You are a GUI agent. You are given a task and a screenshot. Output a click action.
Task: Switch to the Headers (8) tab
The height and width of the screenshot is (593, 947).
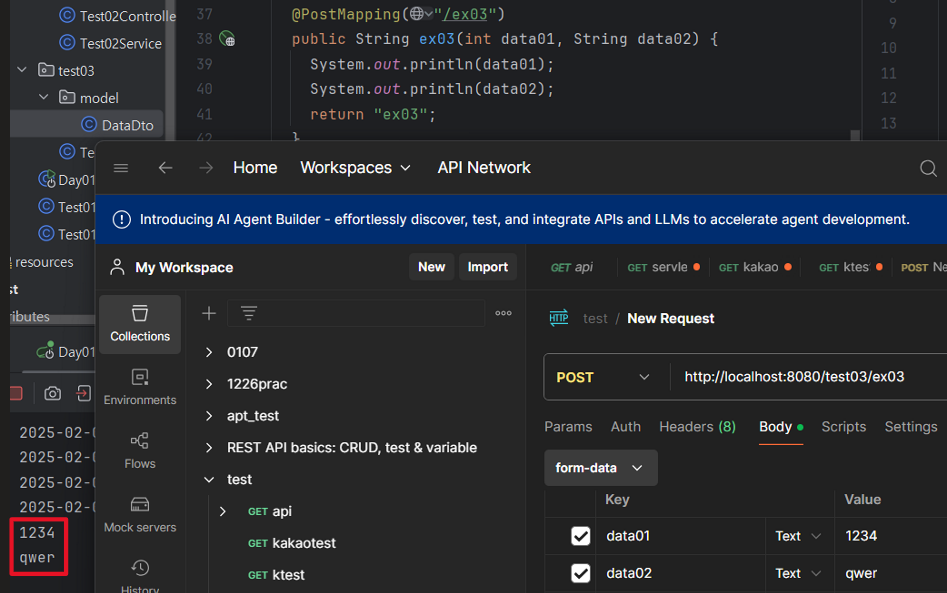coord(698,427)
